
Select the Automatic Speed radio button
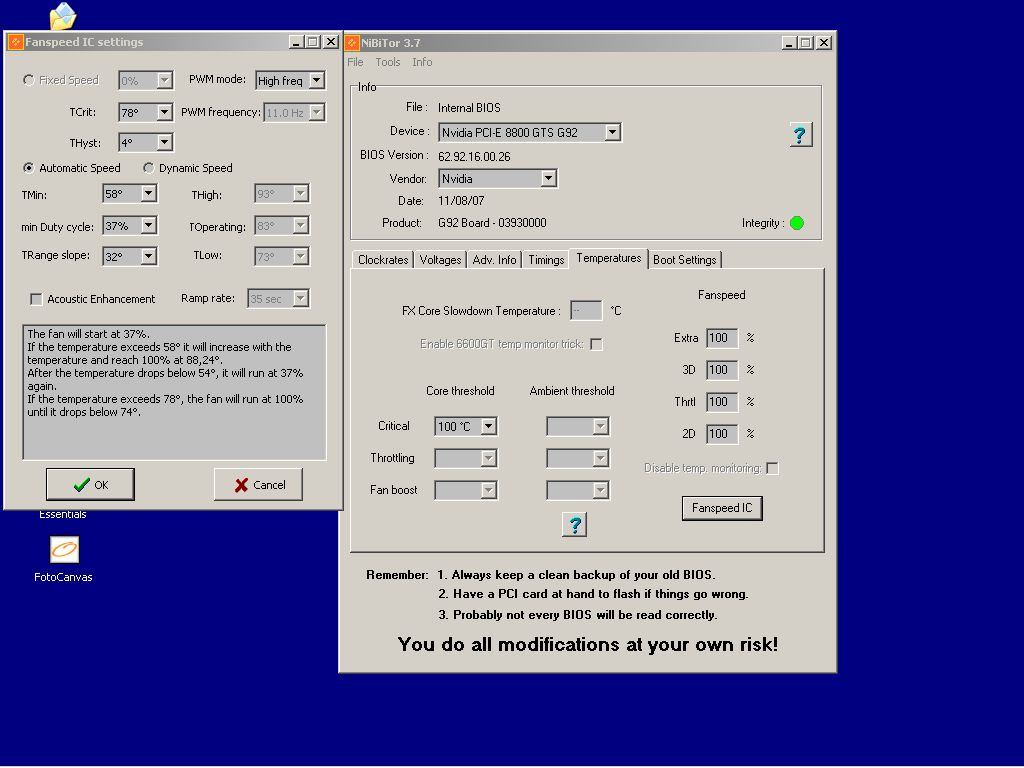tap(29, 168)
